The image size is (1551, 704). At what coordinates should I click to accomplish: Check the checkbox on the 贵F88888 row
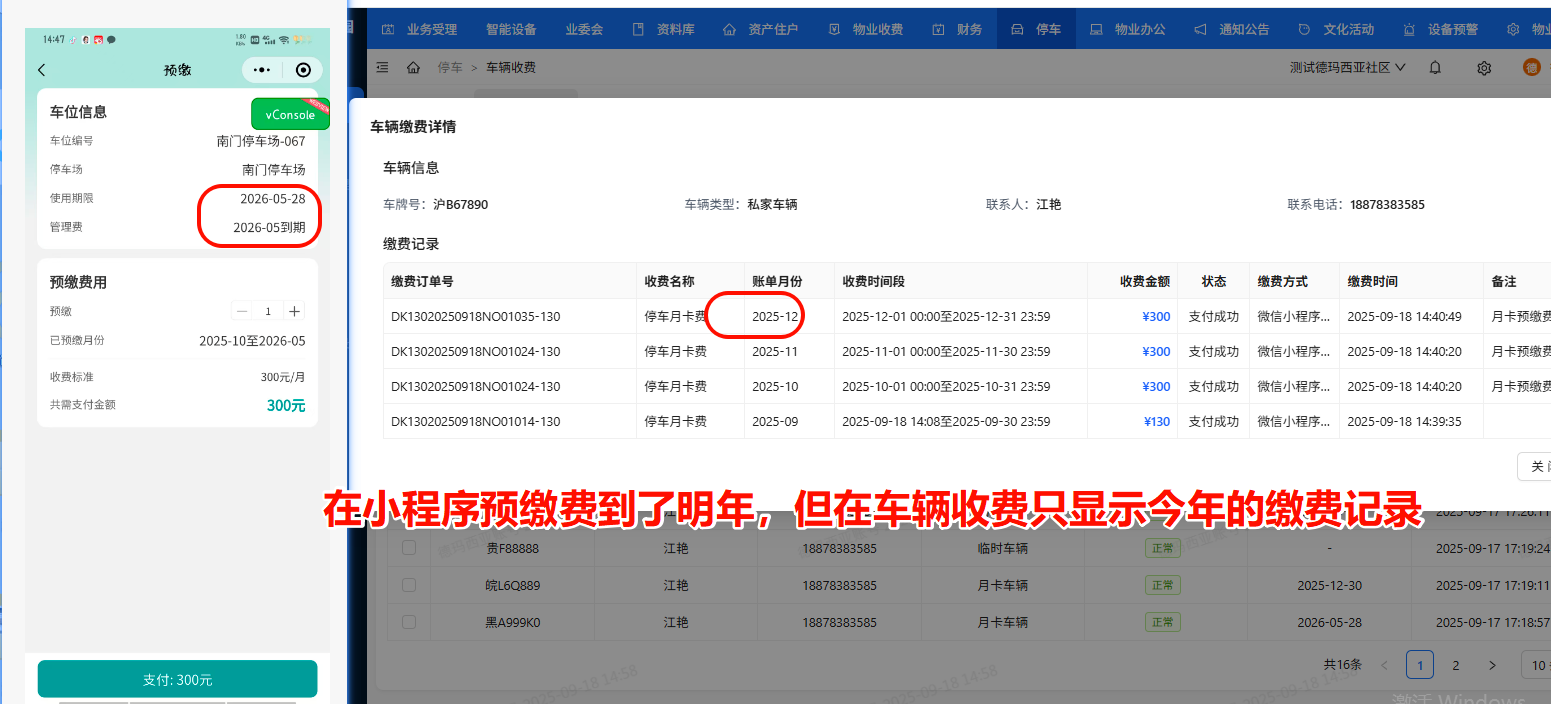408,547
